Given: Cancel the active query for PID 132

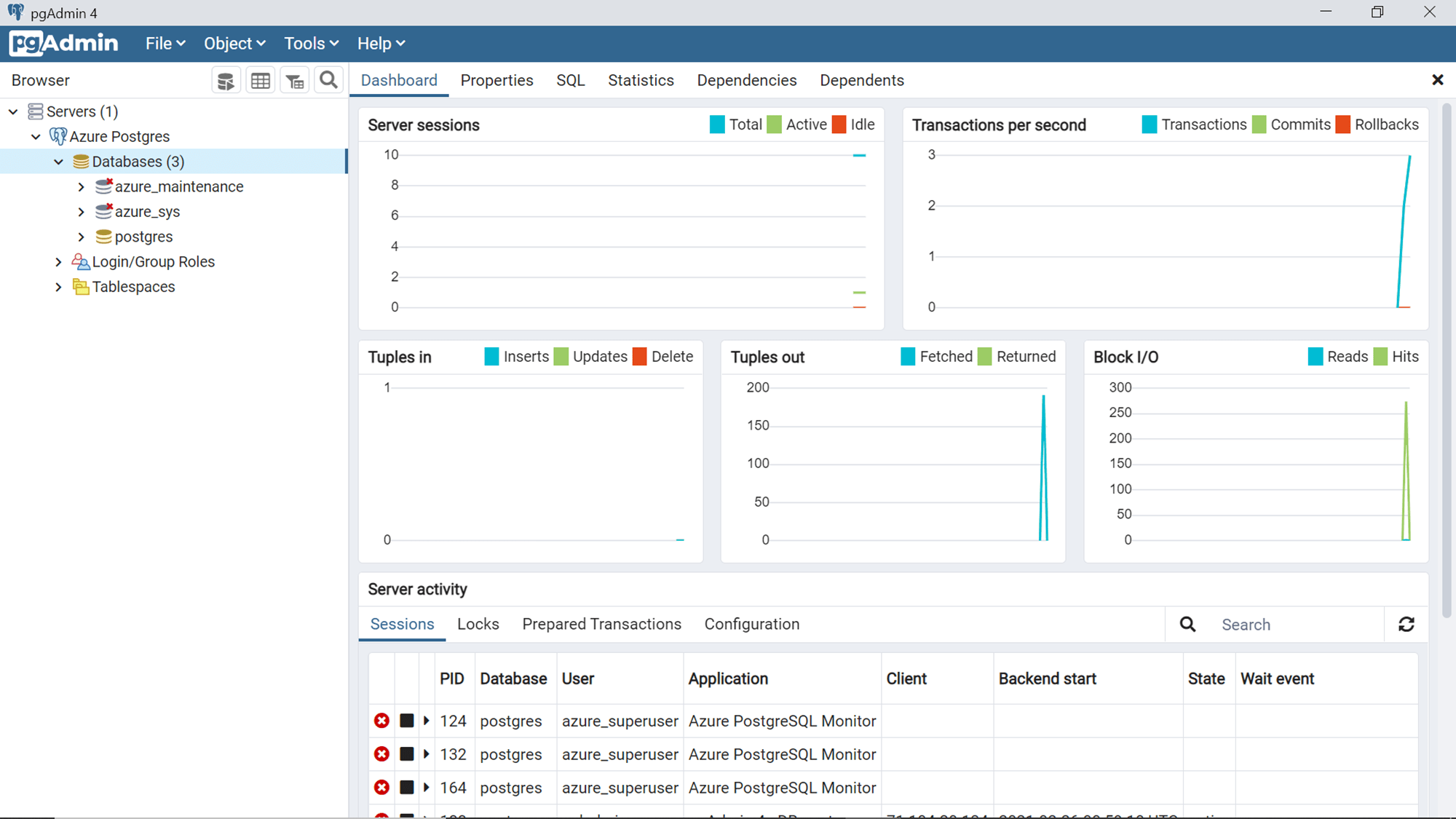Looking at the screenshot, I should click(407, 754).
